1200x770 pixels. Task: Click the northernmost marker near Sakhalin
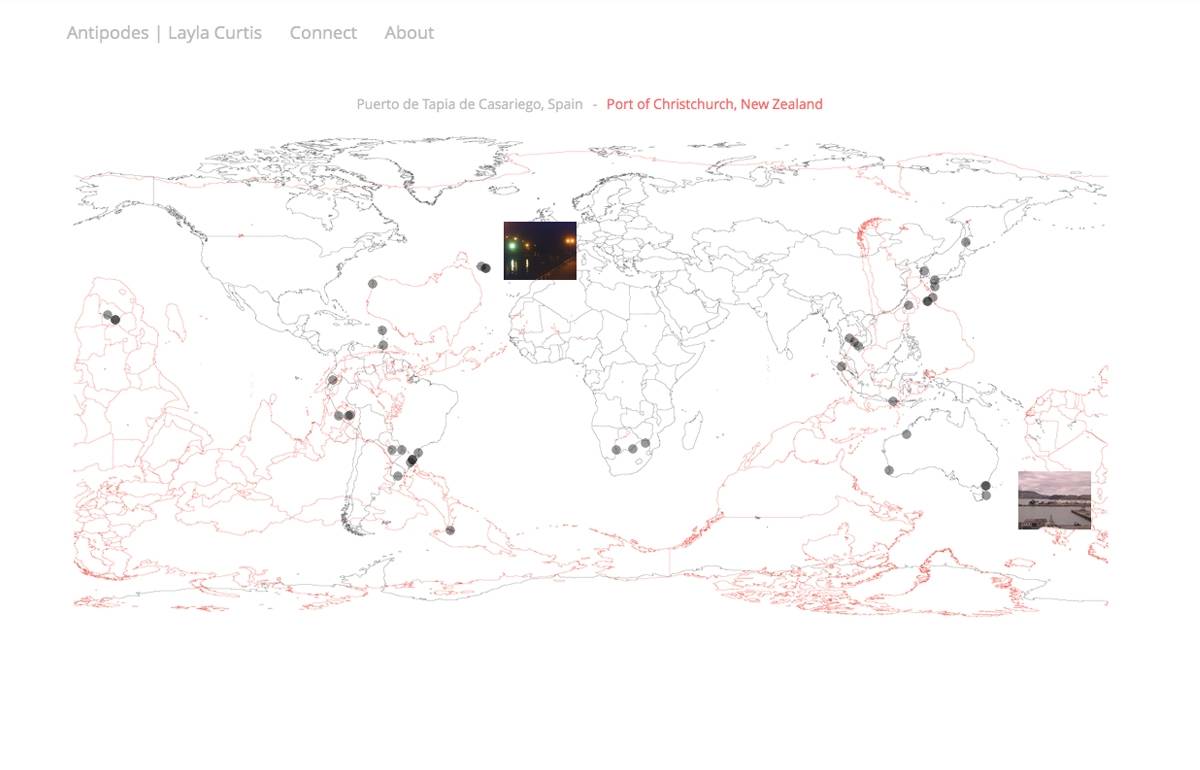(x=966, y=242)
